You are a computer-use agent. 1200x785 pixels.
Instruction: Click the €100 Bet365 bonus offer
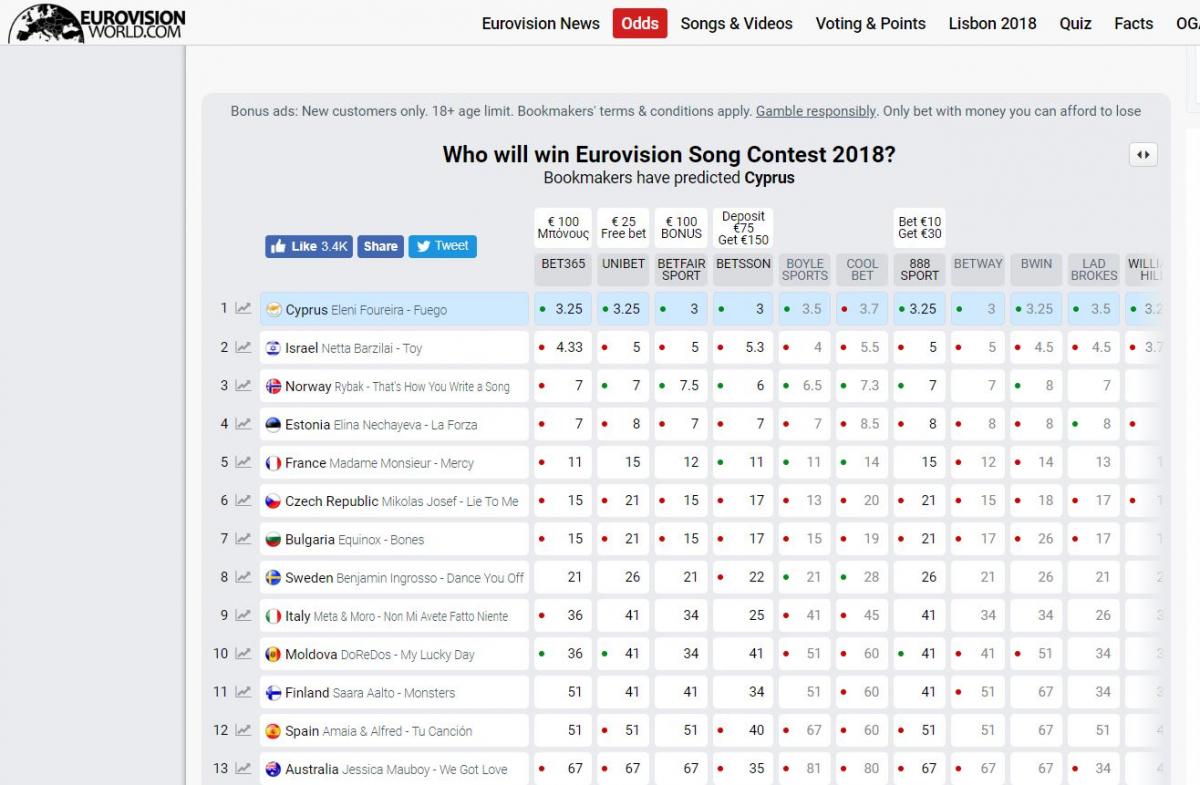tap(563, 228)
